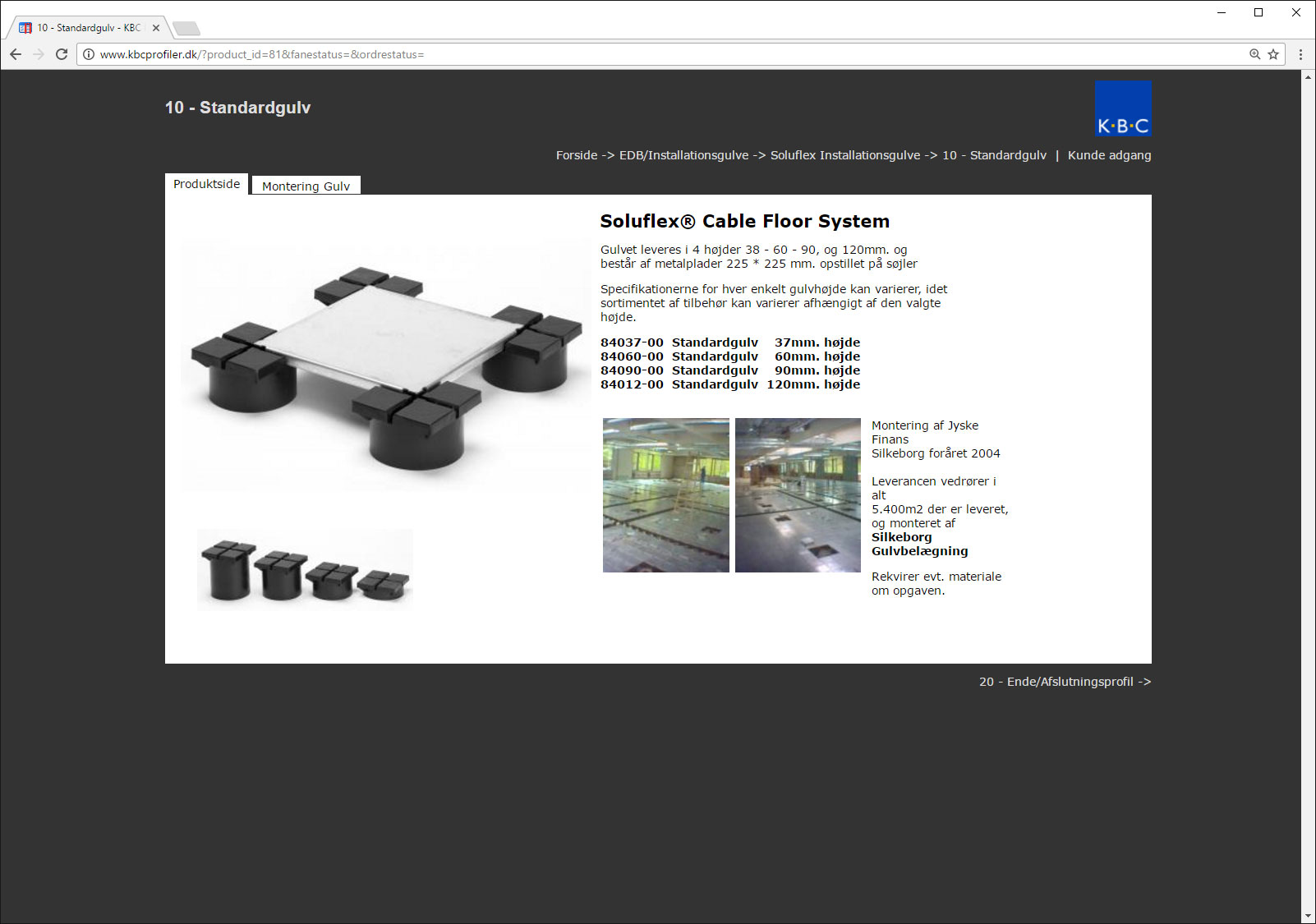Click the browser back arrow
This screenshot has height=924, width=1316.
click(x=16, y=54)
